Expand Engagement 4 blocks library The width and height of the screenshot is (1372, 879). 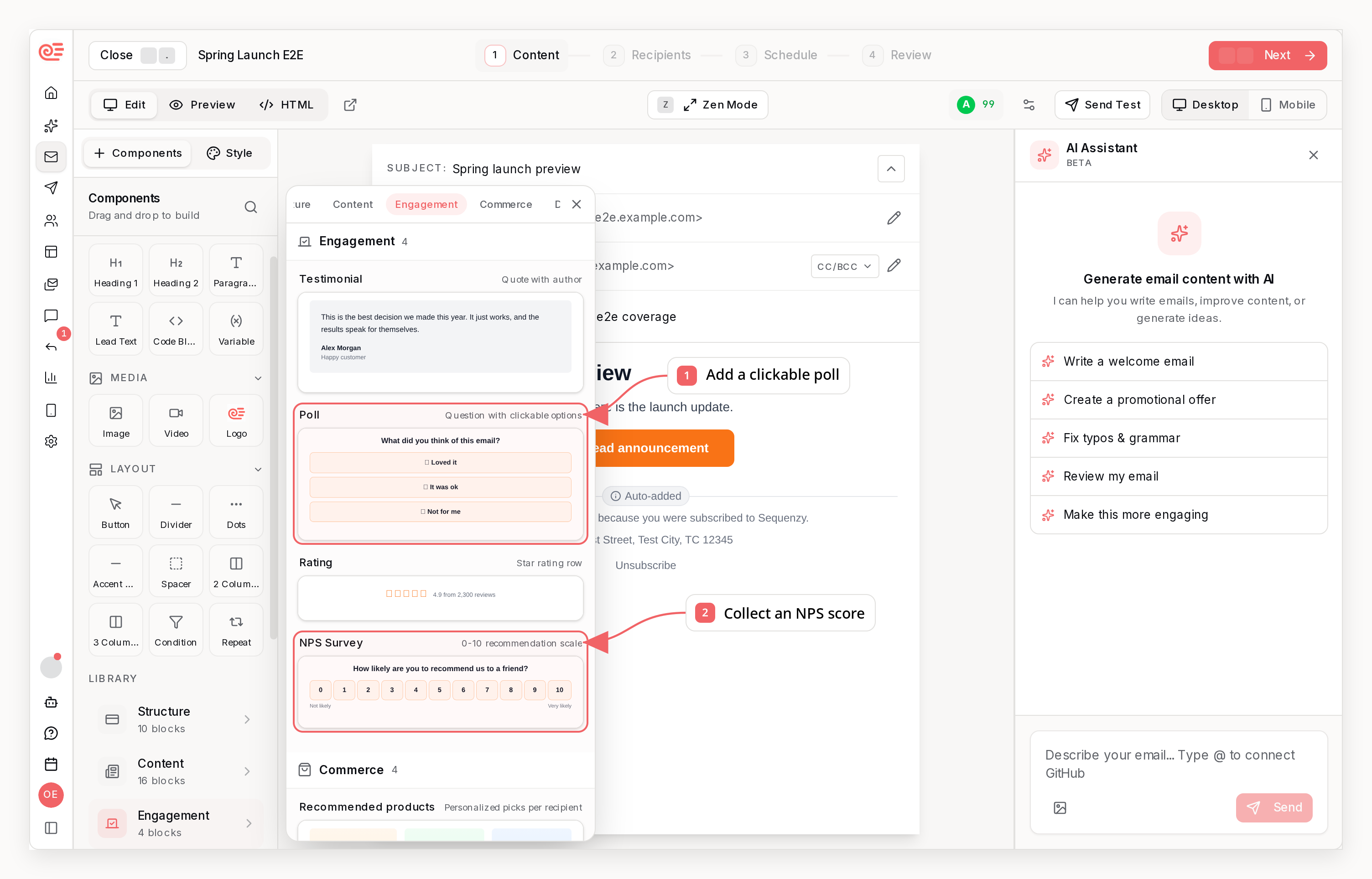pos(175,823)
